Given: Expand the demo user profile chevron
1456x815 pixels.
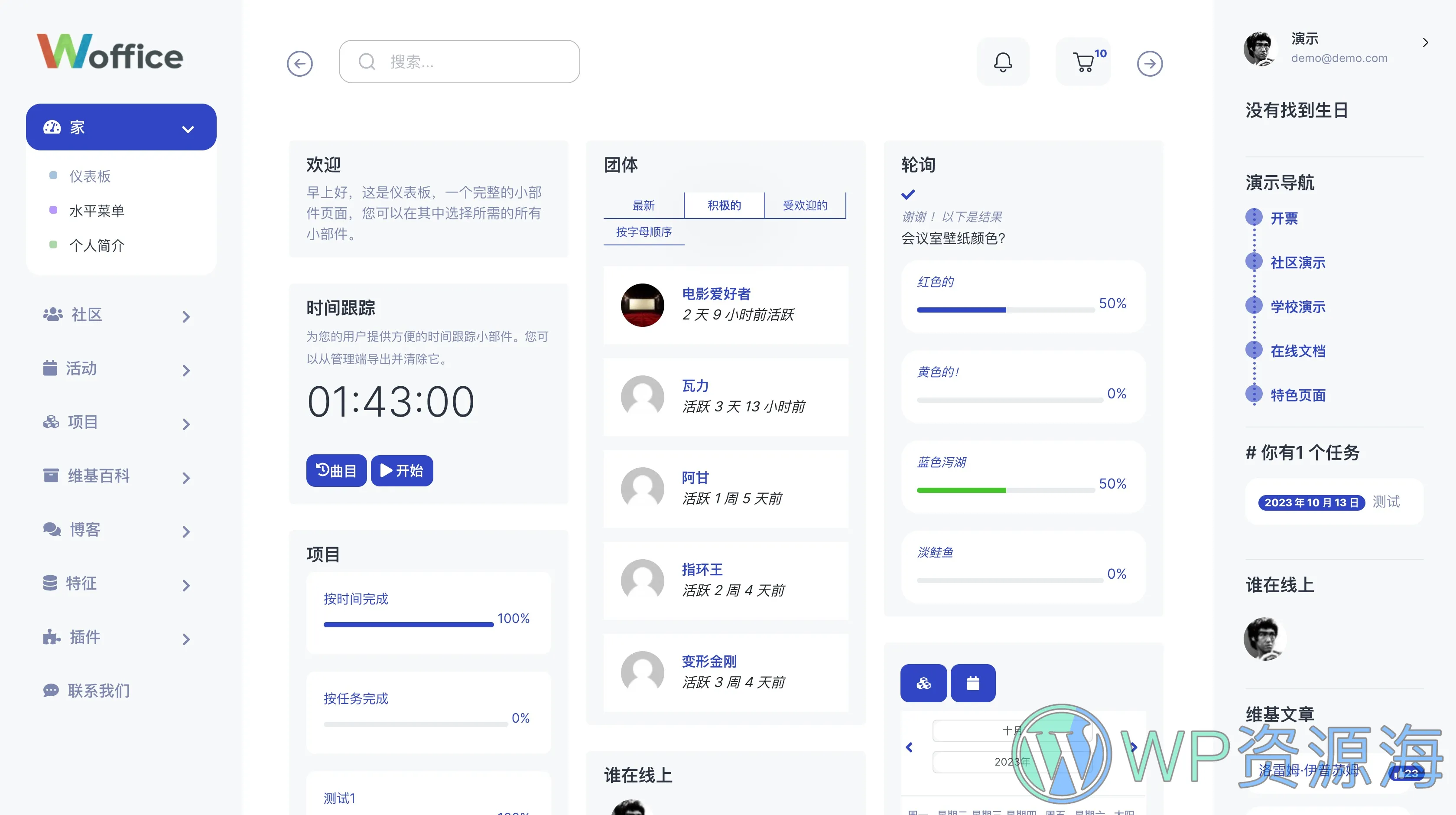Looking at the screenshot, I should click(1425, 42).
